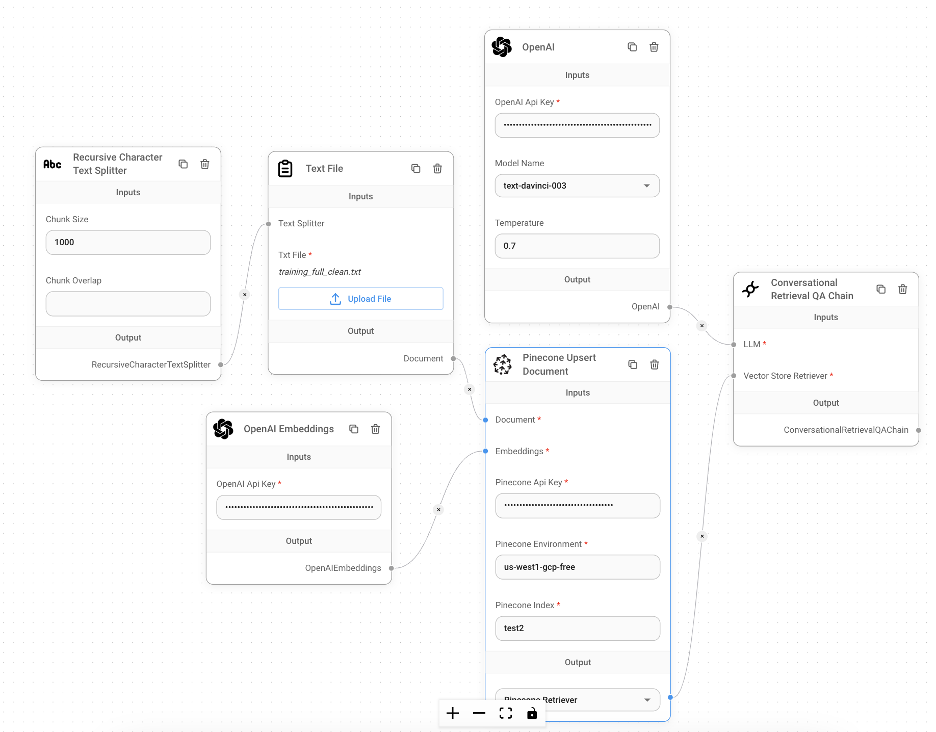This screenshot has height=732, width=936.
Task: Click the Temperature field showing 0.7
Action: point(577,246)
